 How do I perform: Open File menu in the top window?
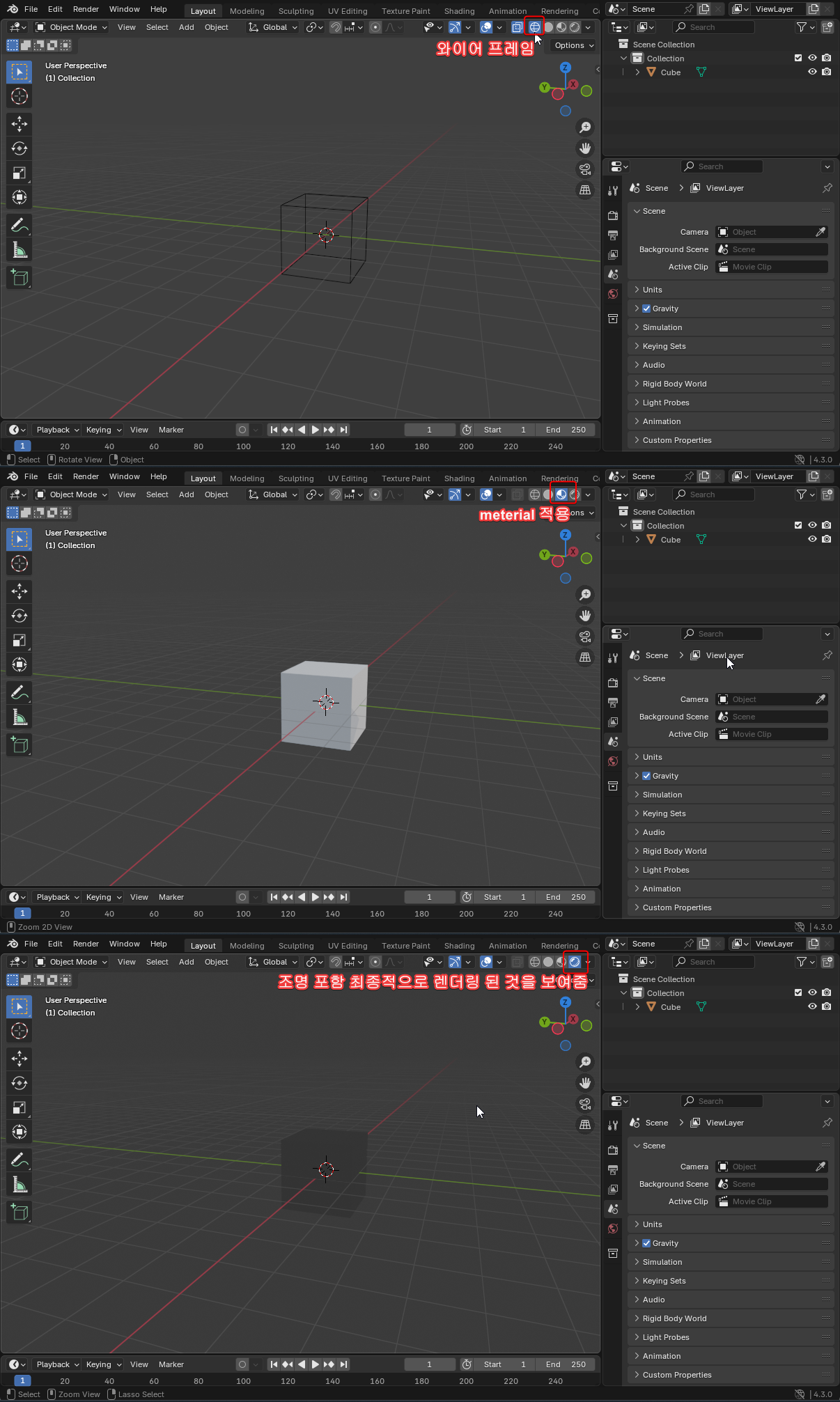[x=31, y=9]
